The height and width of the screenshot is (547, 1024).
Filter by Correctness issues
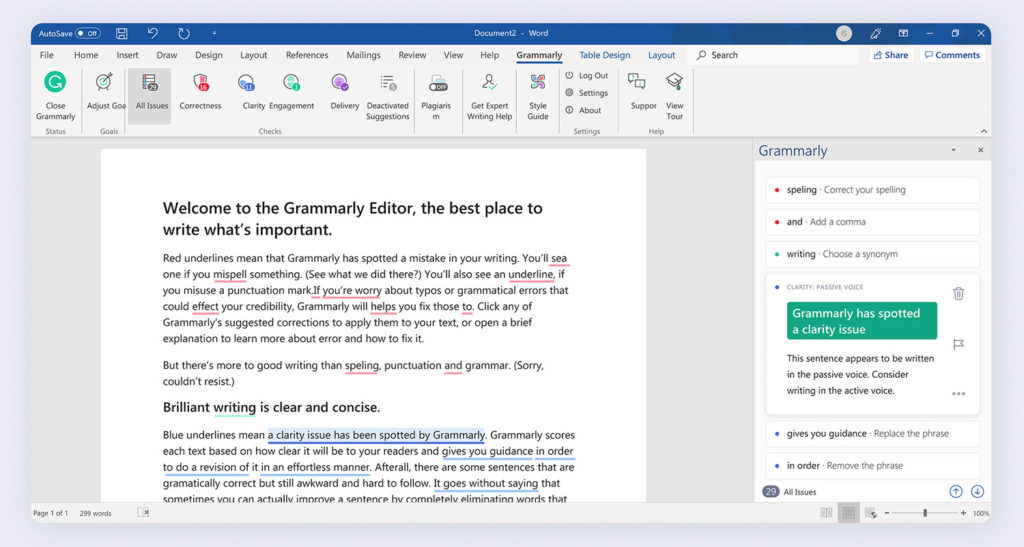[x=200, y=91]
